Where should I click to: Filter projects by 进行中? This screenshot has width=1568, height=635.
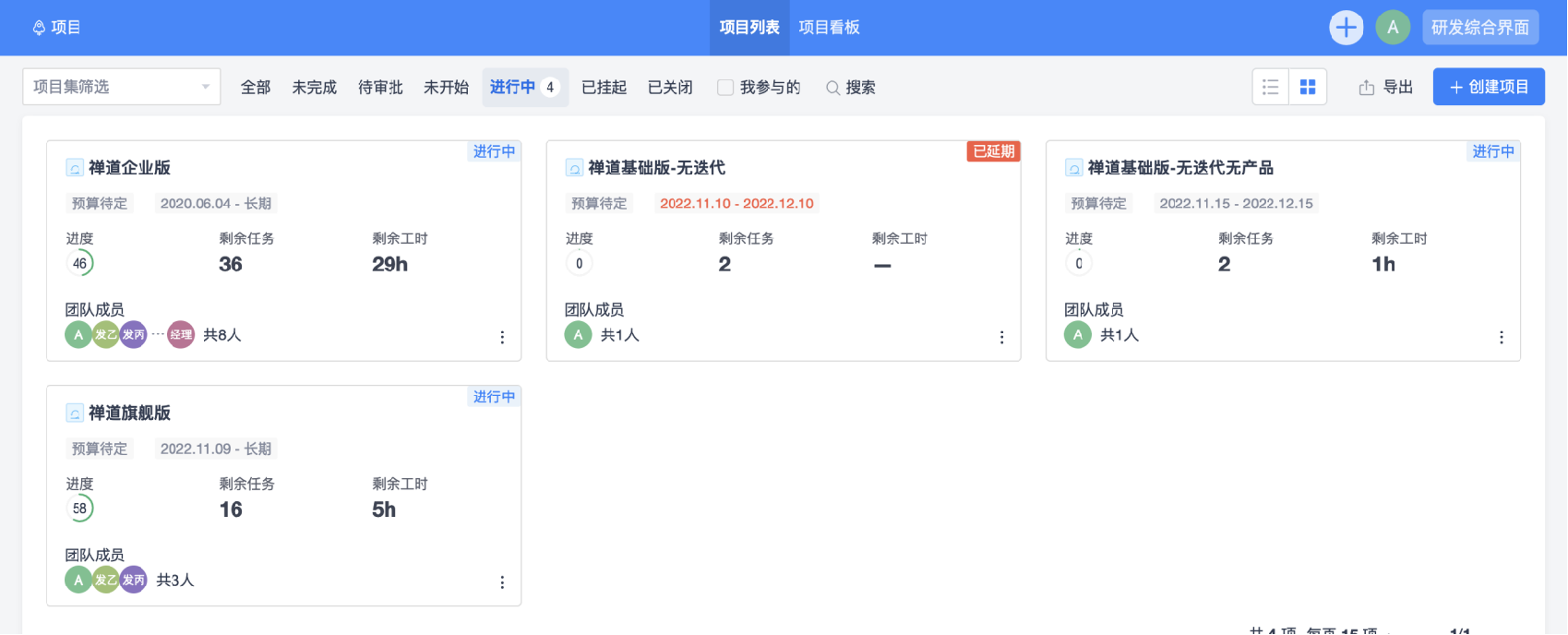pos(525,88)
